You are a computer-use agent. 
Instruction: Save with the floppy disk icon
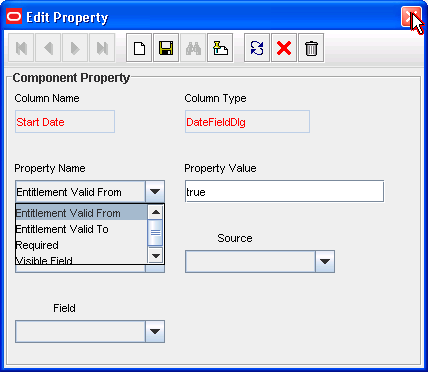tap(166, 48)
